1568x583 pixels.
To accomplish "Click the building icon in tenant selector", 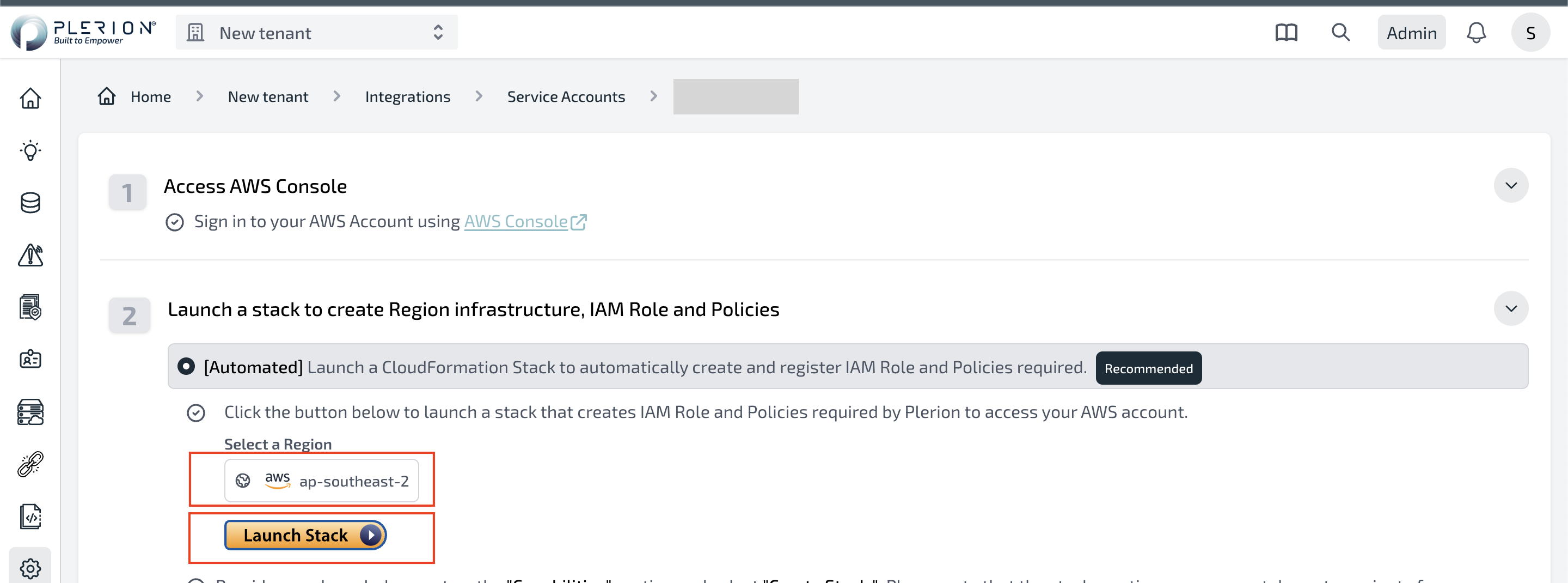I will (x=195, y=33).
